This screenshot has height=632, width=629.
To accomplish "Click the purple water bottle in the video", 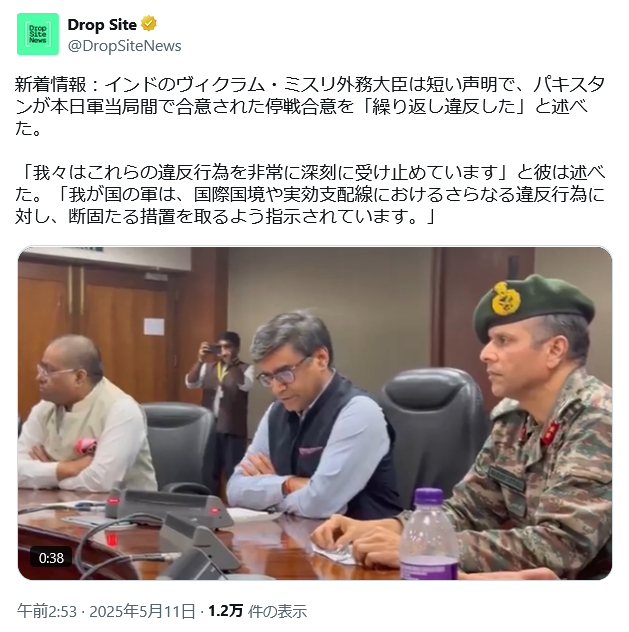I will click(x=429, y=534).
